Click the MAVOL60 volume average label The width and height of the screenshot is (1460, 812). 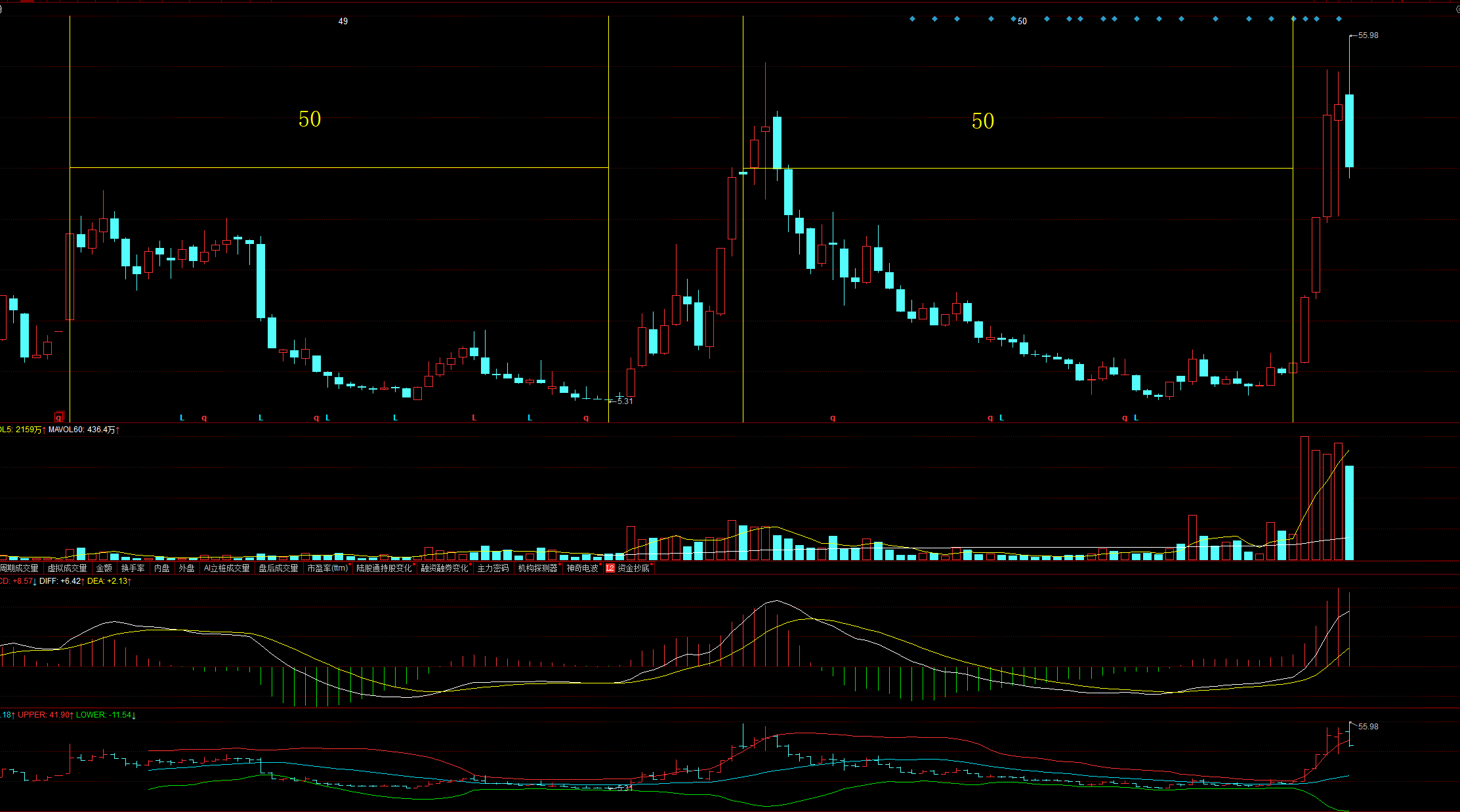coord(83,430)
